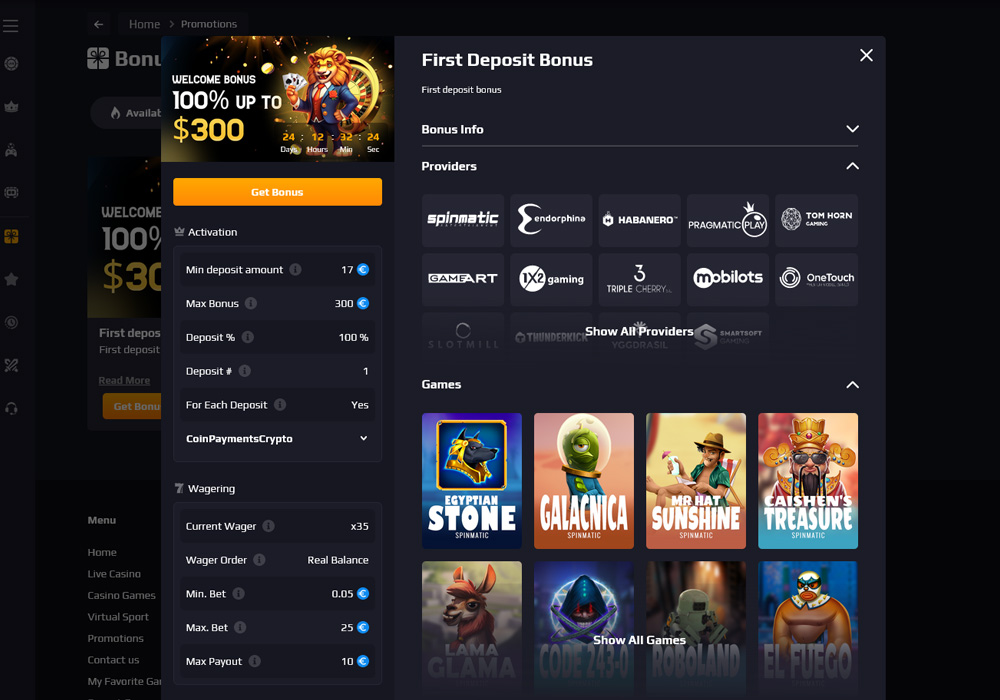
Task: Show info for Max Payout
Action: tap(254, 661)
